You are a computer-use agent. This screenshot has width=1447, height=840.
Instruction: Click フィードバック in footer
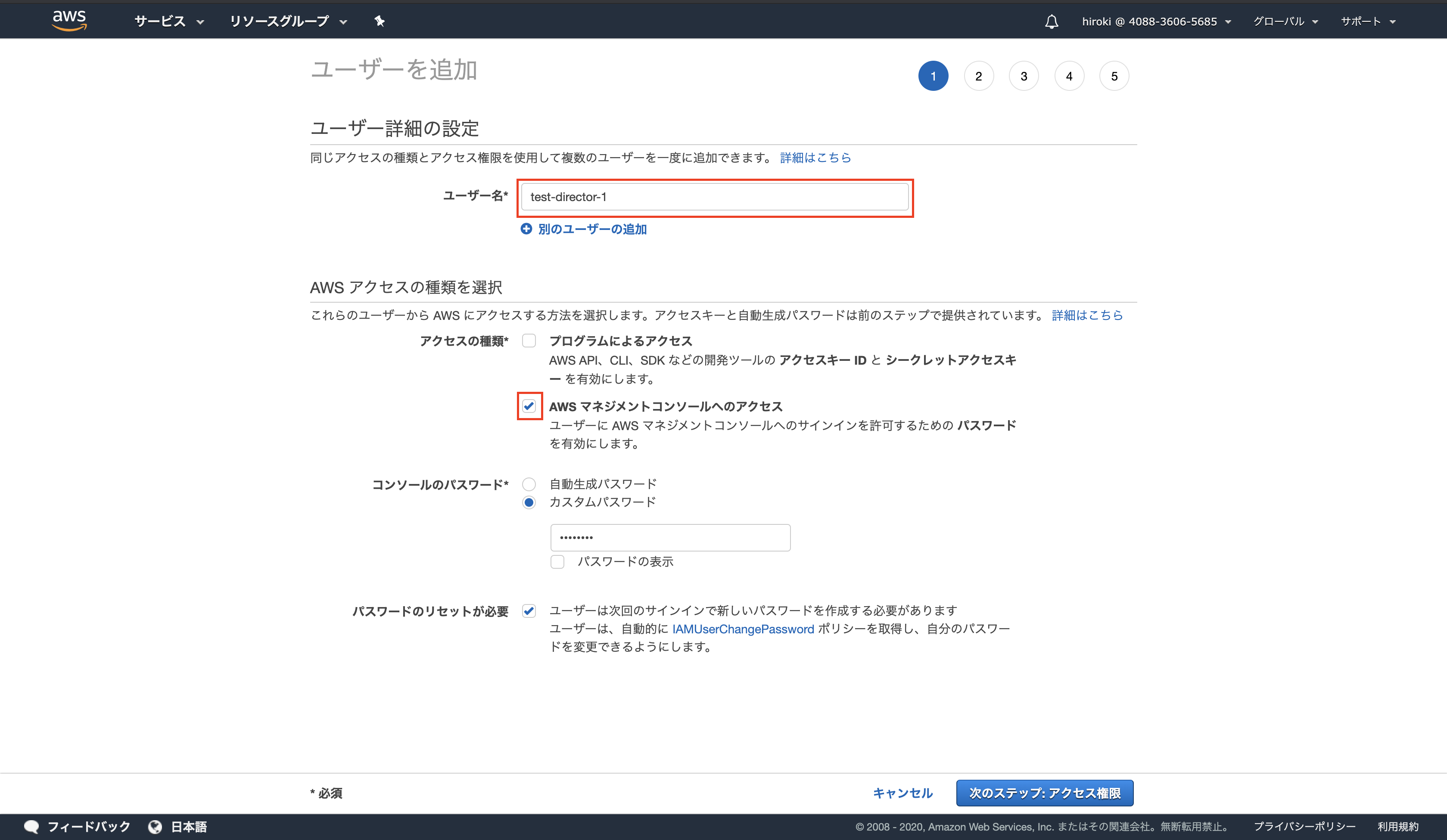(x=89, y=827)
